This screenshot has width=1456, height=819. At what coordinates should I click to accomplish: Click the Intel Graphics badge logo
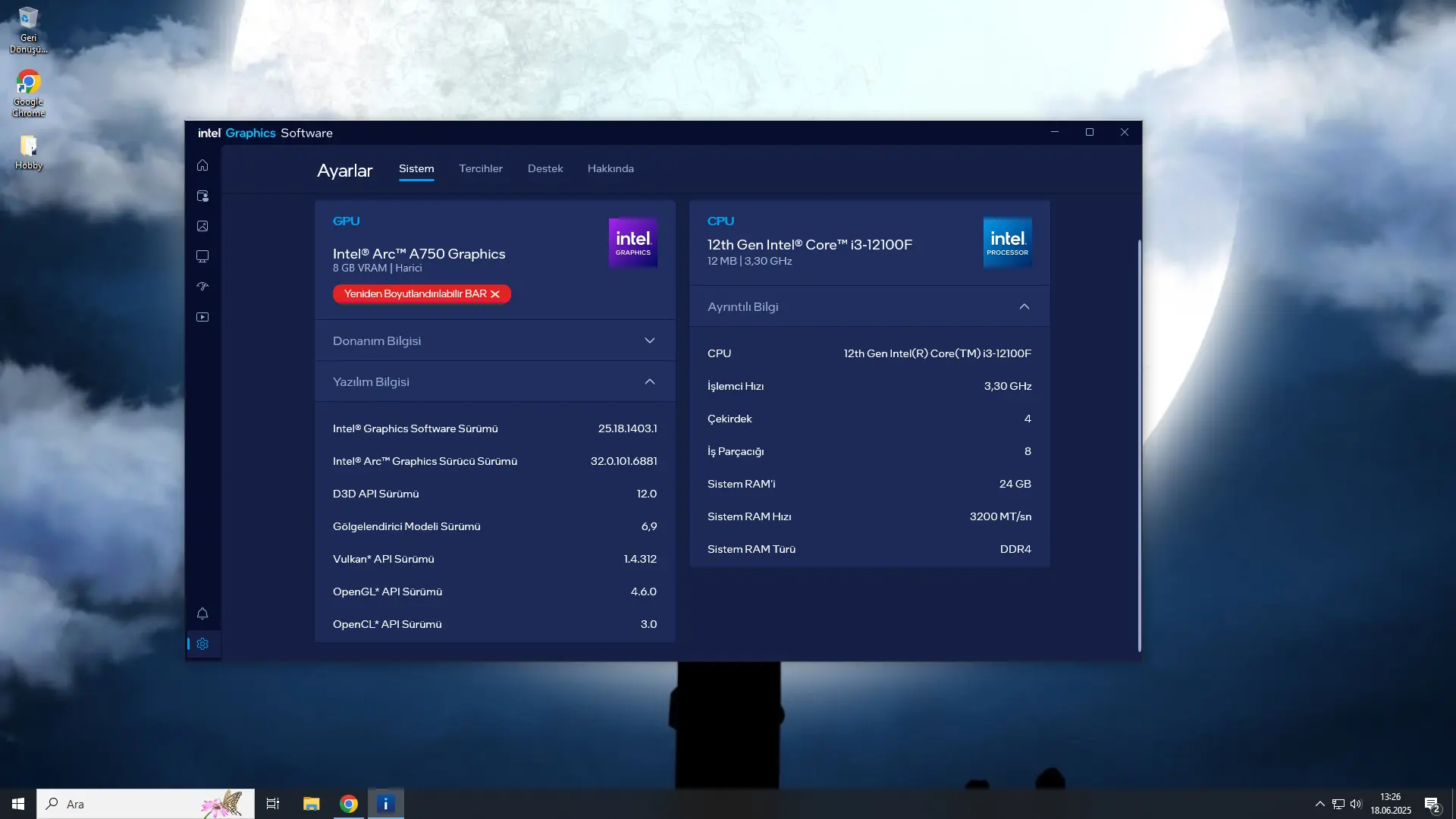tap(633, 243)
